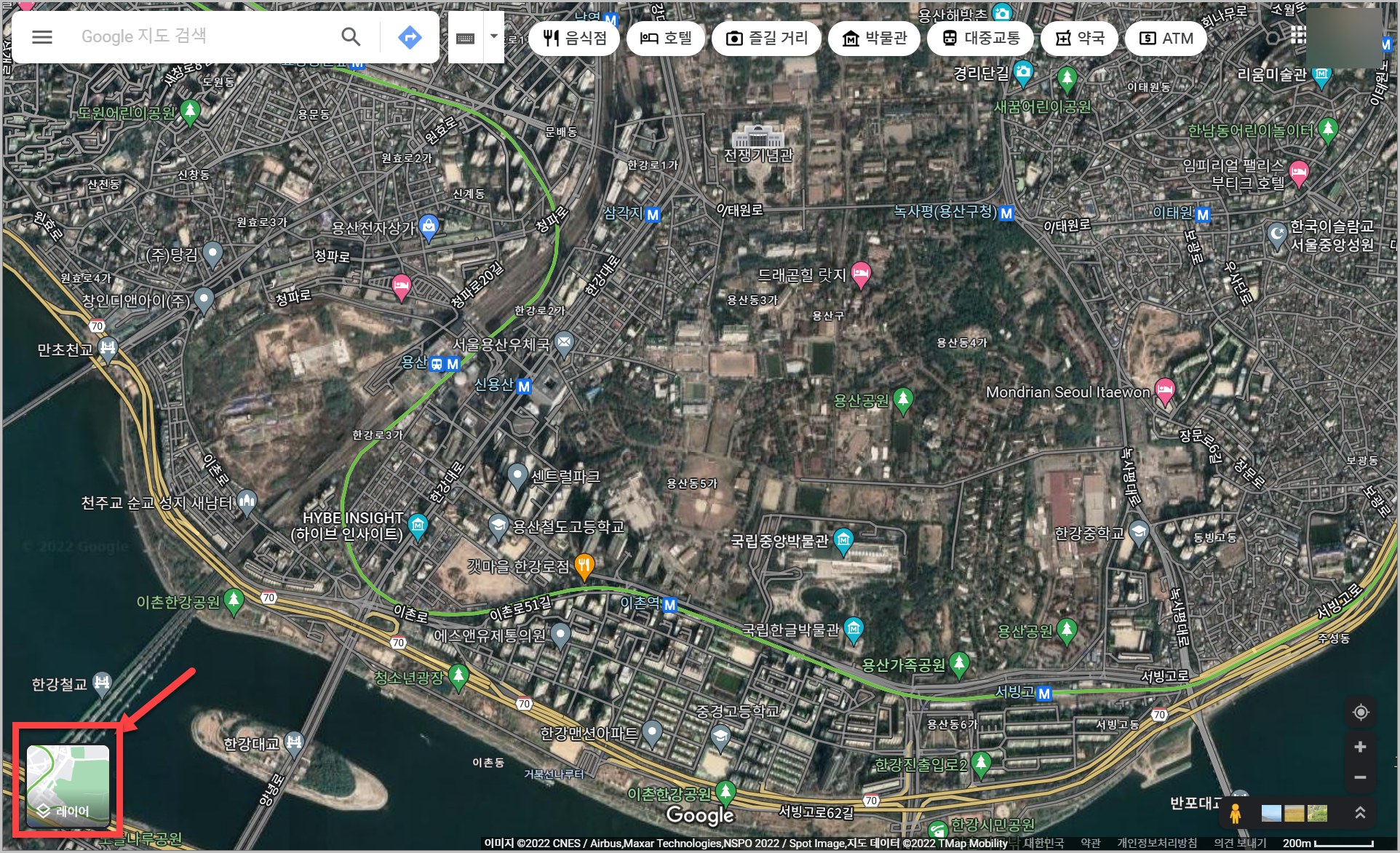Open the Google apps grid

coord(1298,35)
